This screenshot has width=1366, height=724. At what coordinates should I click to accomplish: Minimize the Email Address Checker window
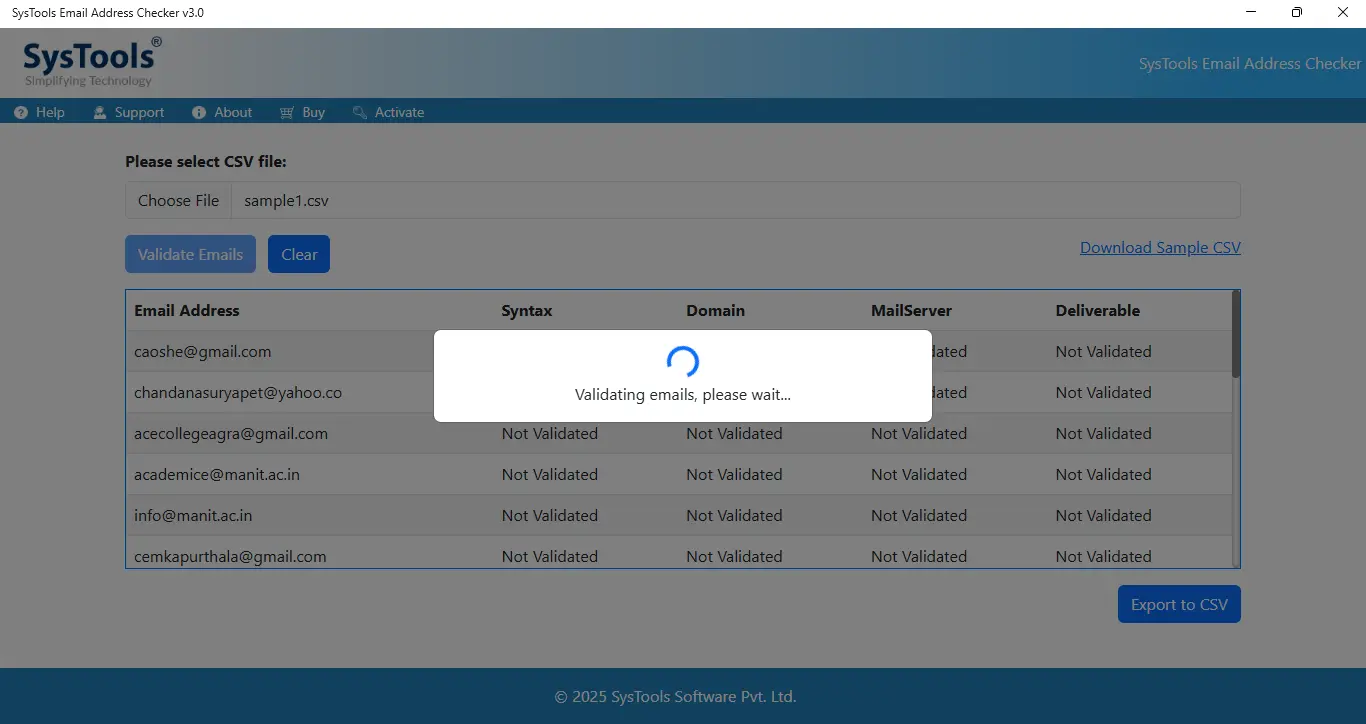click(x=1251, y=12)
